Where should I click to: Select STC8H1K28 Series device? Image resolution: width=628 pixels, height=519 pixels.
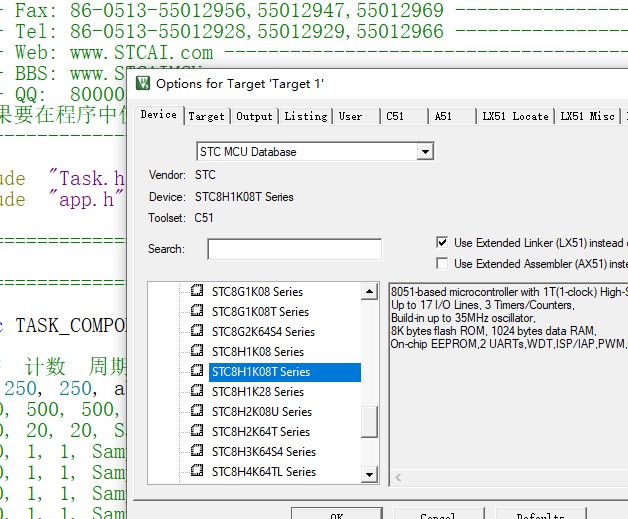258,392
